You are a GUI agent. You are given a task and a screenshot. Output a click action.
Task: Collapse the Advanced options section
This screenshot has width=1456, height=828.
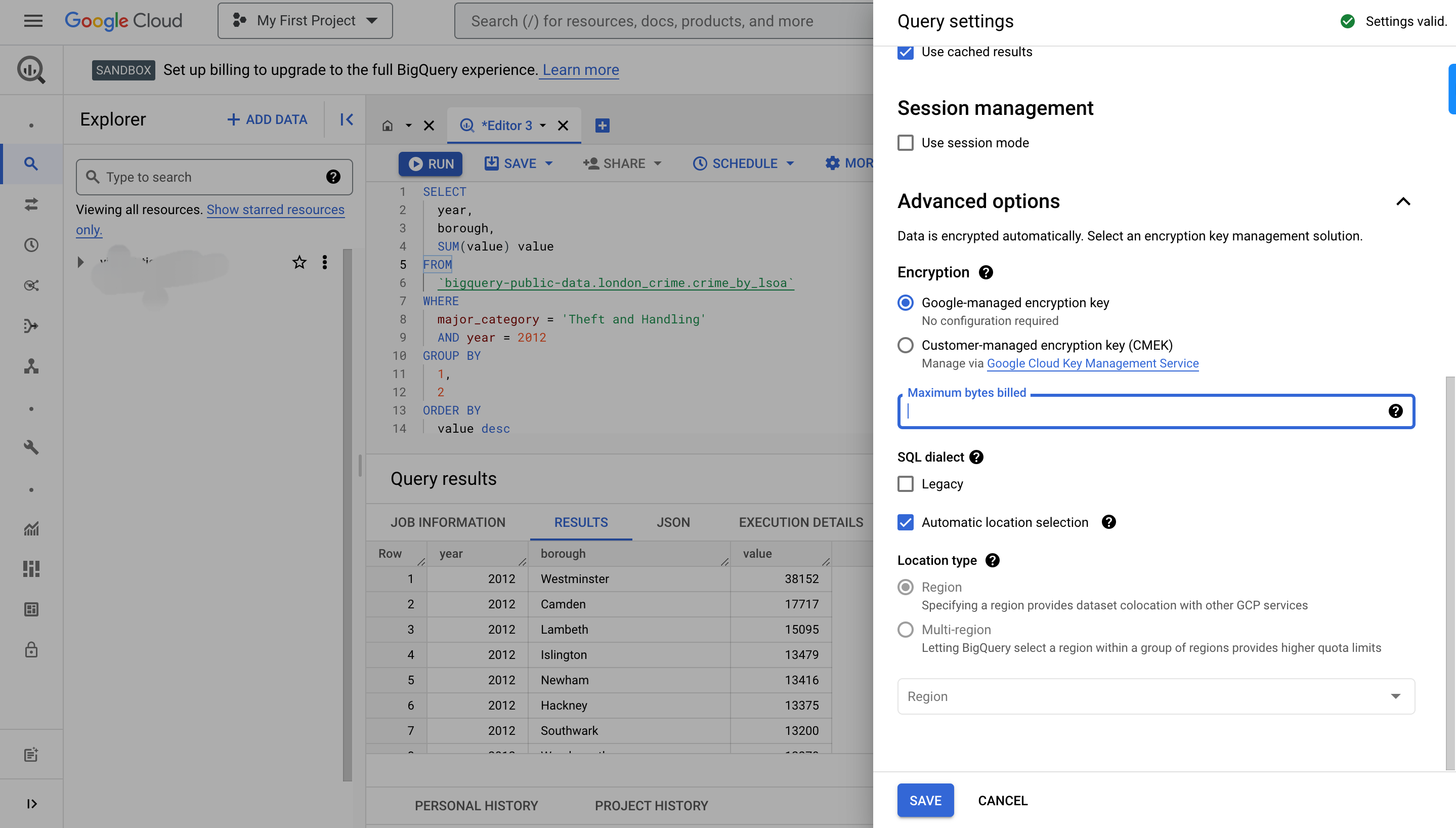pos(1403,201)
